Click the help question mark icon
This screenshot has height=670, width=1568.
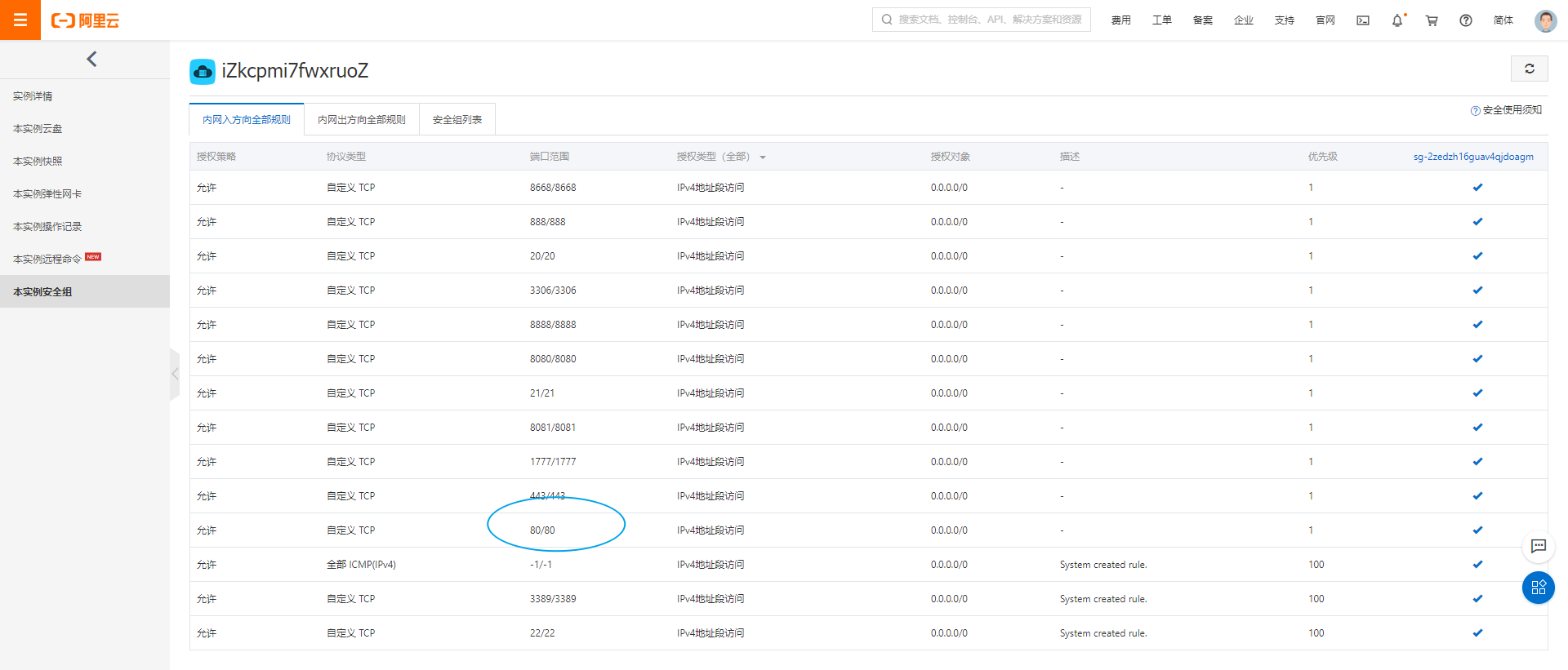point(1466,20)
